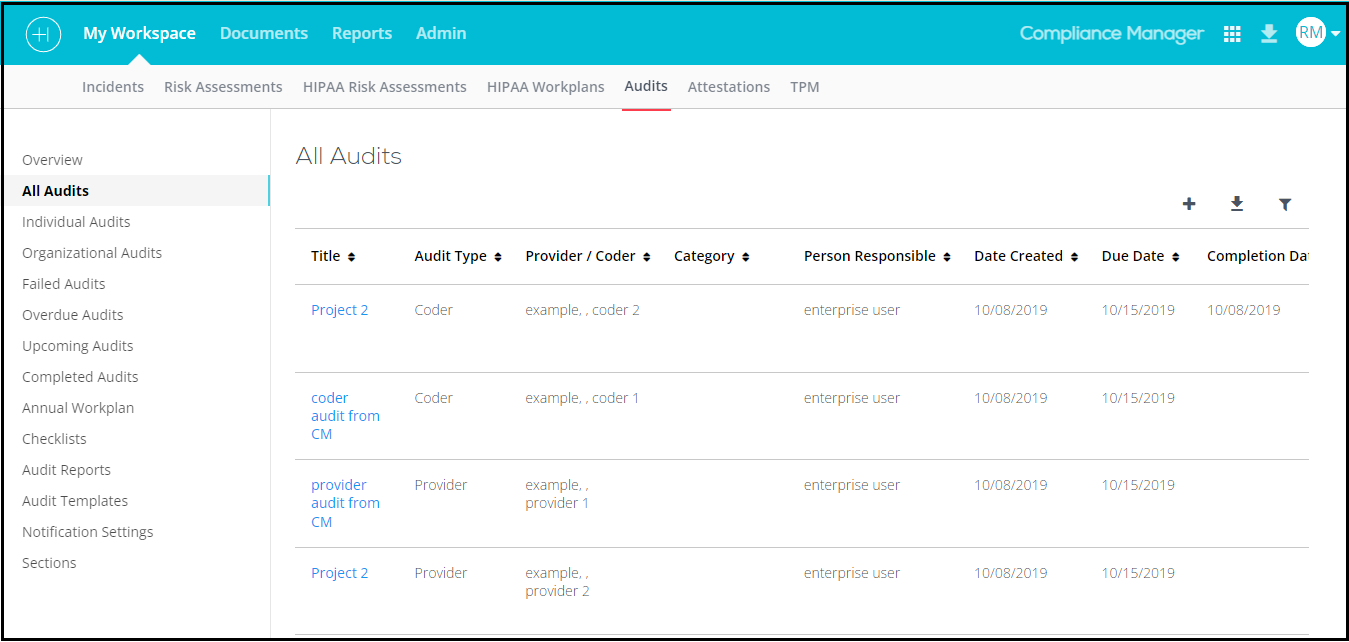The height and width of the screenshot is (642, 1349).
Task: Select Failed Audits in the sidebar
Action: coord(63,283)
